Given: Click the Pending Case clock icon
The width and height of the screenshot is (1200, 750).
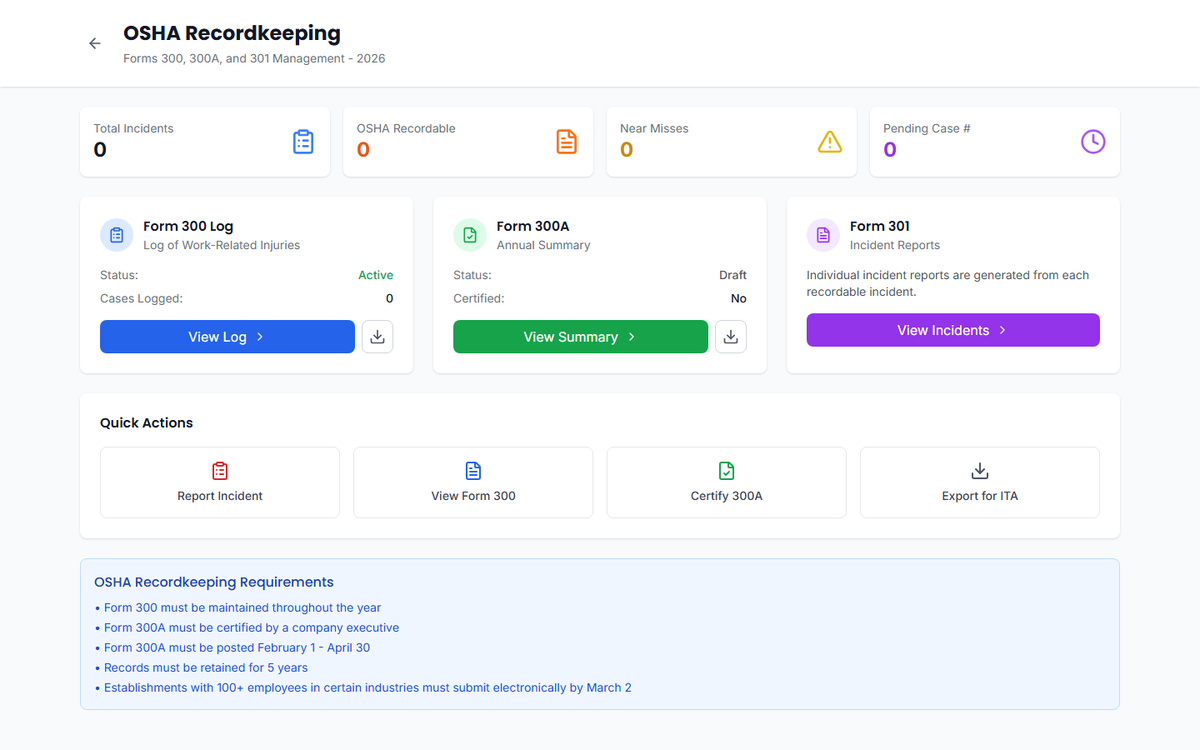Looking at the screenshot, I should click(1093, 142).
